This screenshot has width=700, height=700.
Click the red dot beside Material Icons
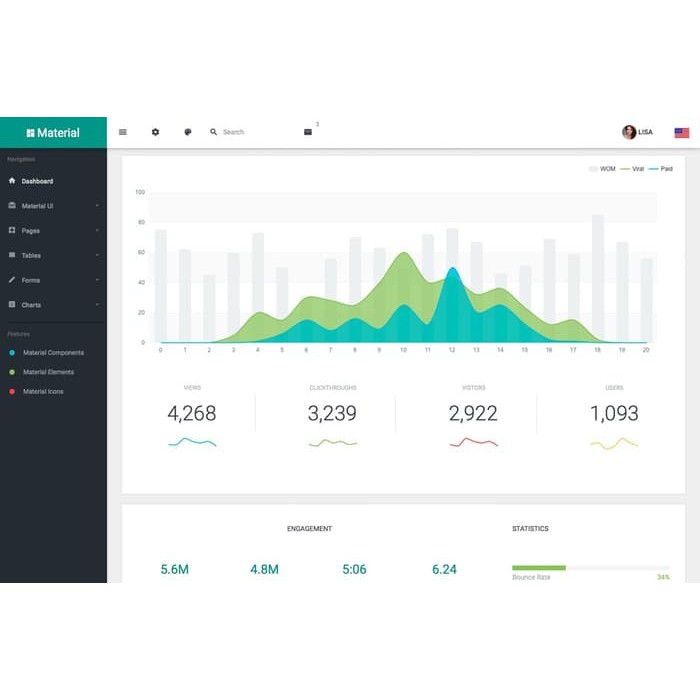[12, 392]
